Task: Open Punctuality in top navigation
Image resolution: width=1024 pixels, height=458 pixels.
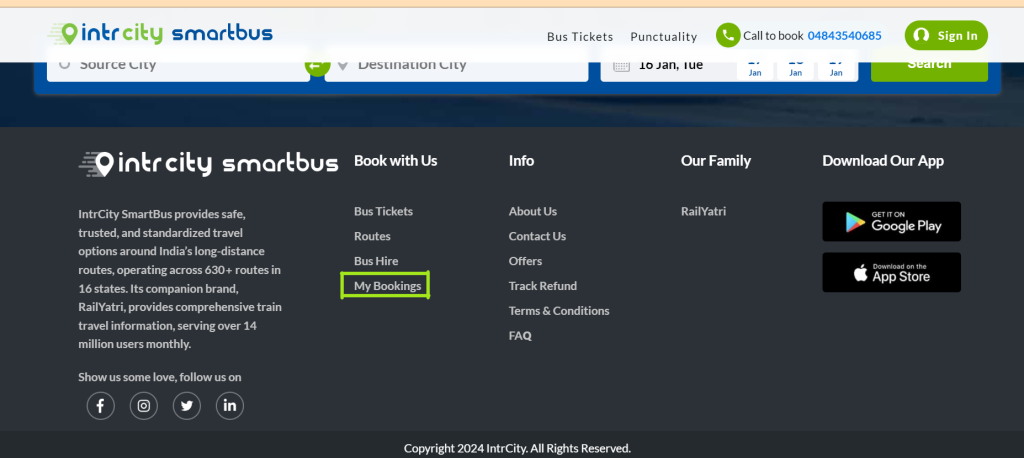Action: [664, 37]
